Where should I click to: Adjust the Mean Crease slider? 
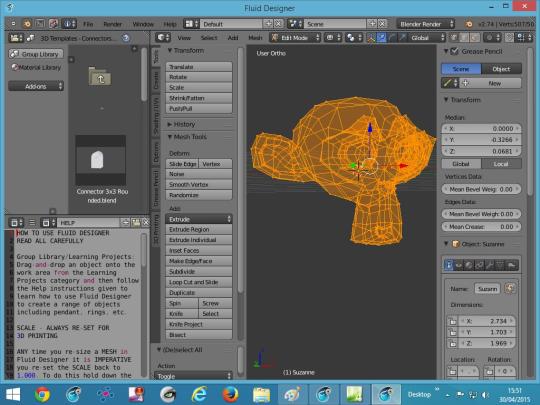coord(481,227)
